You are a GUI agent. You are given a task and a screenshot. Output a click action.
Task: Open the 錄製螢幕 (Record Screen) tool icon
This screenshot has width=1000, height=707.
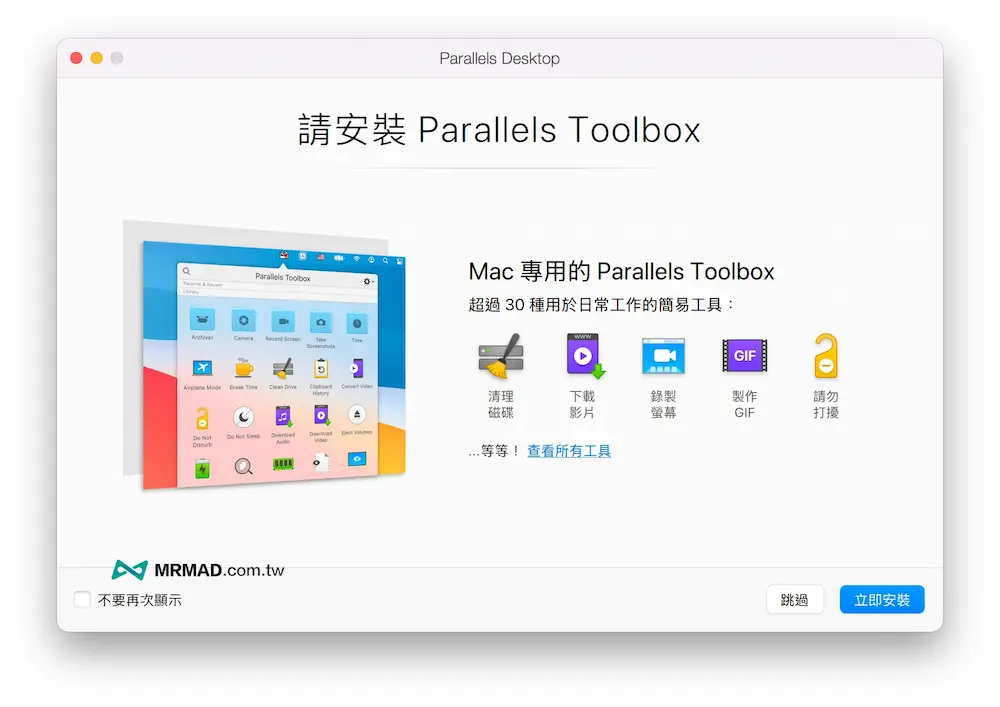(x=662, y=355)
